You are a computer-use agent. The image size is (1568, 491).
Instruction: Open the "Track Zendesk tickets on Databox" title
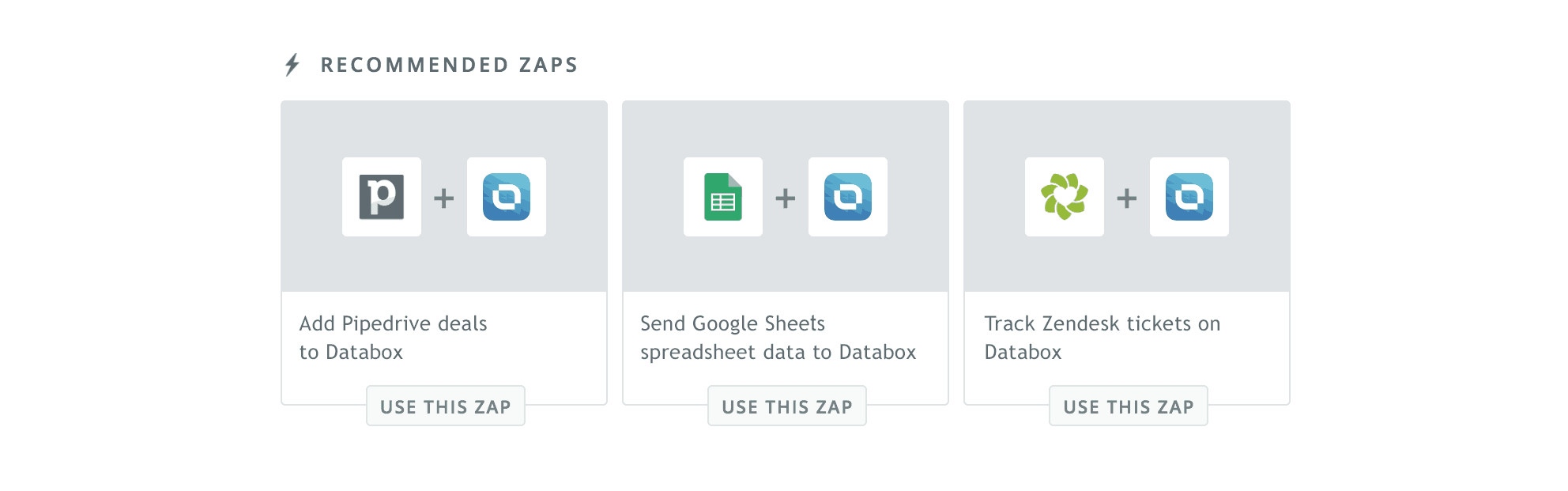pos(1102,338)
